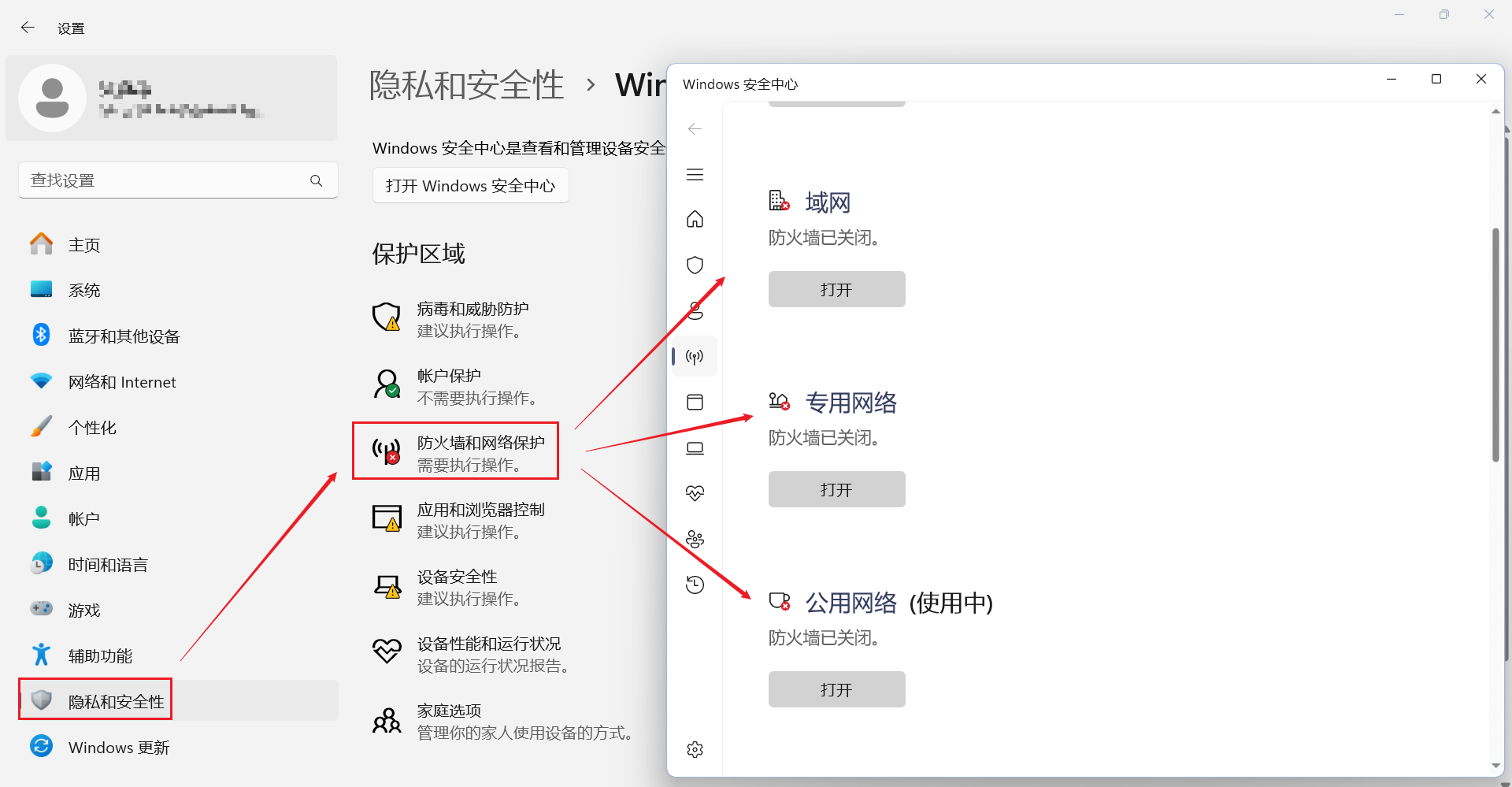Click the 应用和浏览器控制 window icon

coord(387,518)
